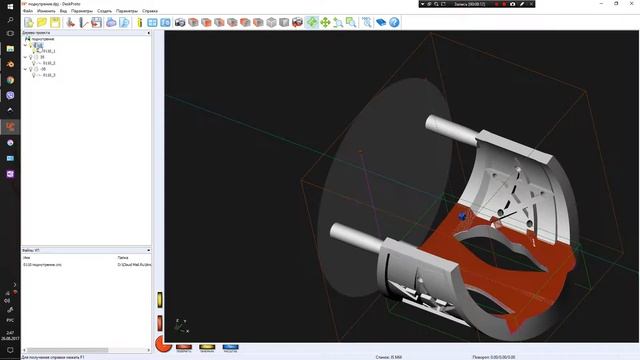Collapse the selected first part tree node
Viewport: 640px width, 360px height.
[x=25, y=45]
